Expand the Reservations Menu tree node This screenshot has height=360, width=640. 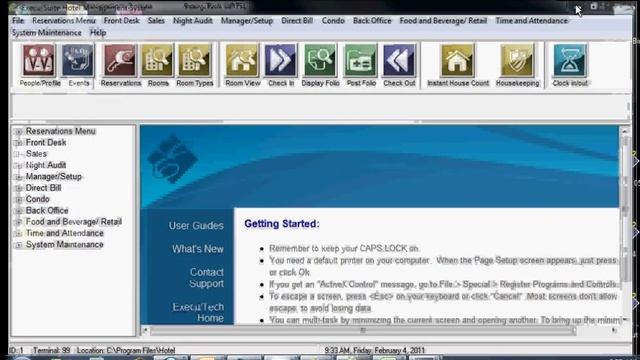pos(18,131)
